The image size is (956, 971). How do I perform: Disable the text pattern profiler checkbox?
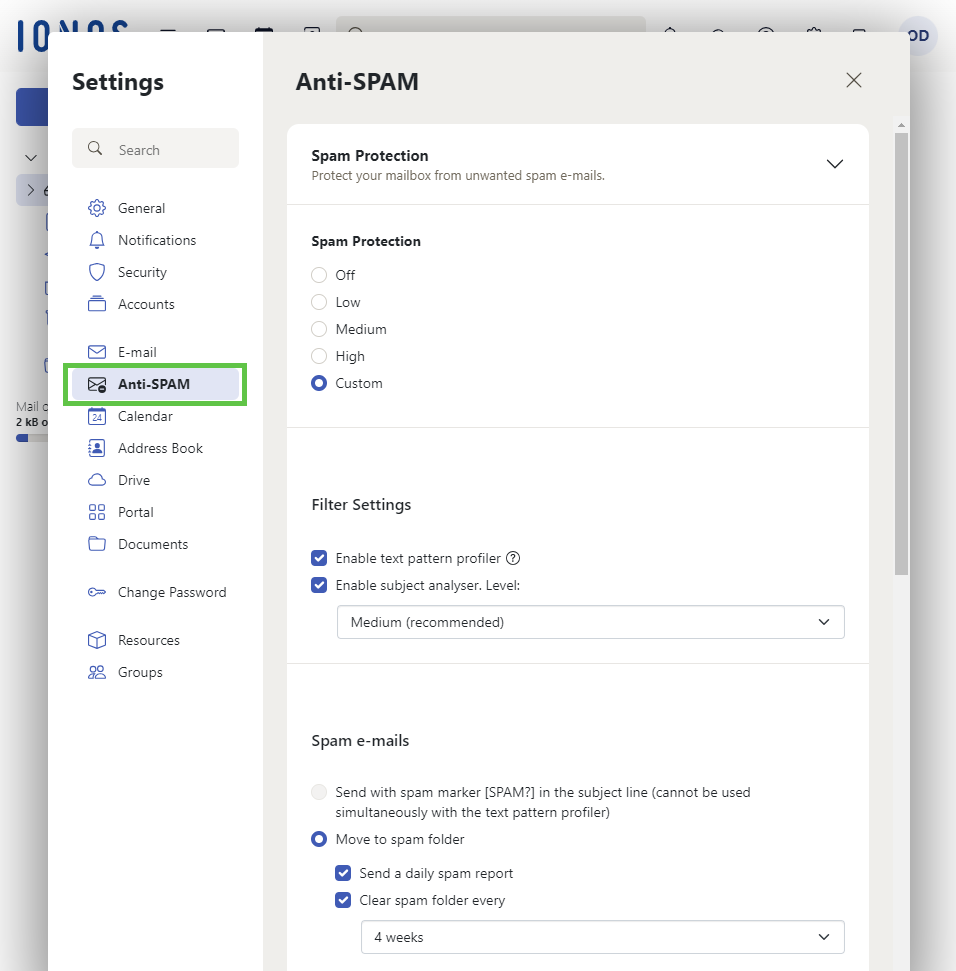click(319, 558)
